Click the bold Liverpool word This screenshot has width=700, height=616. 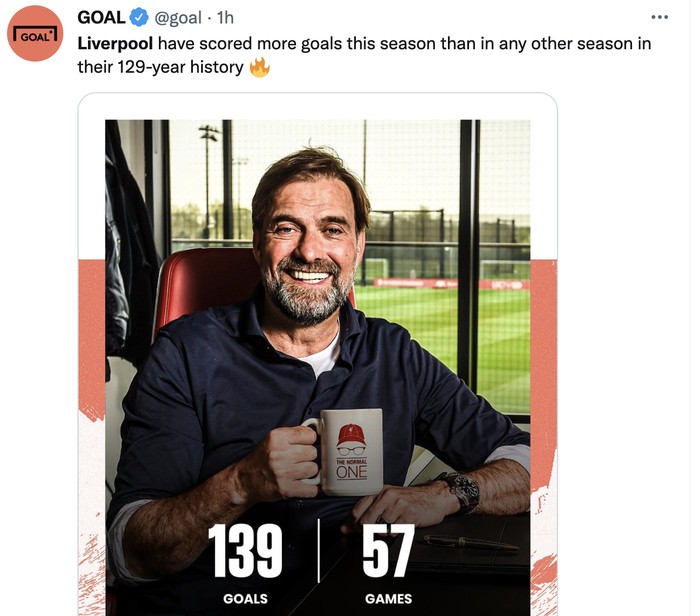point(115,44)
